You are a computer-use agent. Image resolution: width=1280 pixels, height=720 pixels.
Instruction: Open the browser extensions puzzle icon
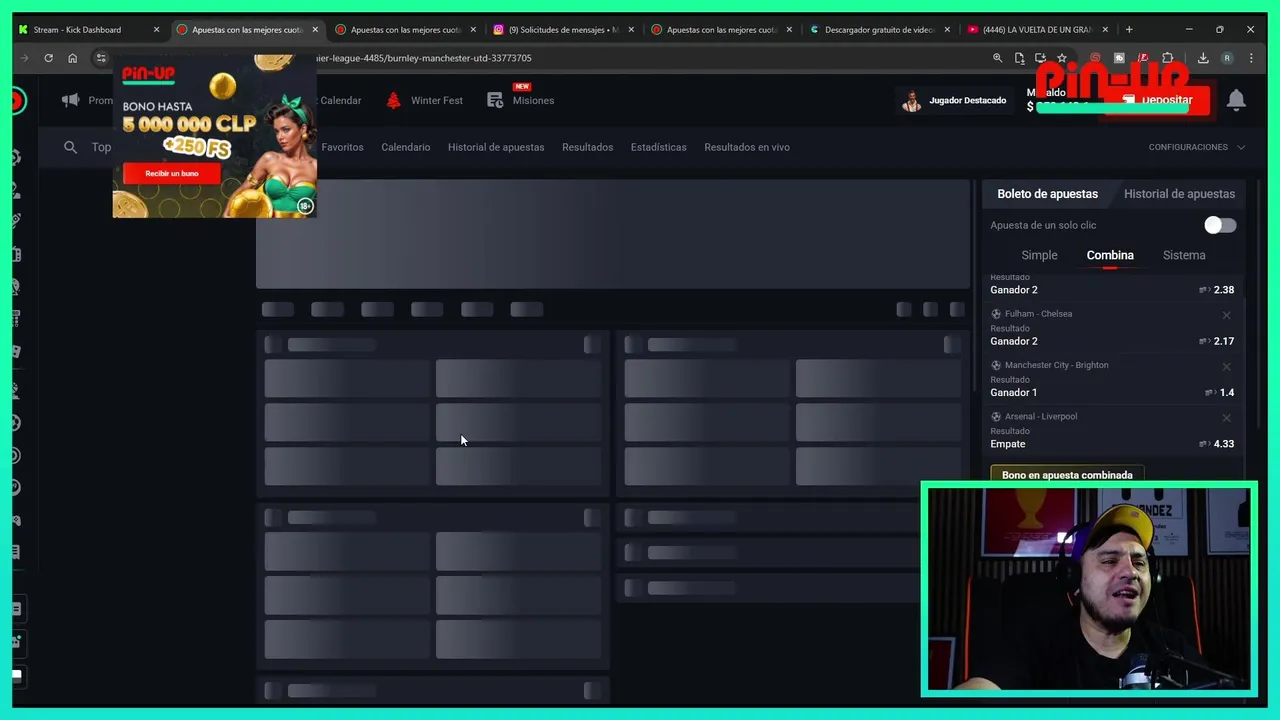(x=1167, y=58)
